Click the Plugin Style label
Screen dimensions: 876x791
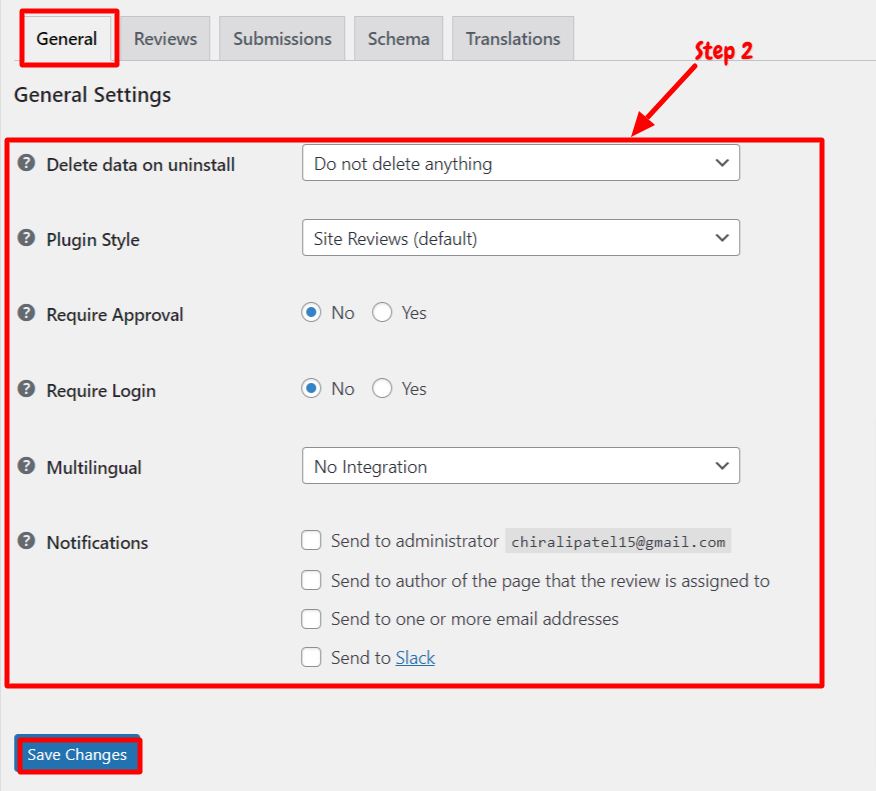(x=93, y=240)
